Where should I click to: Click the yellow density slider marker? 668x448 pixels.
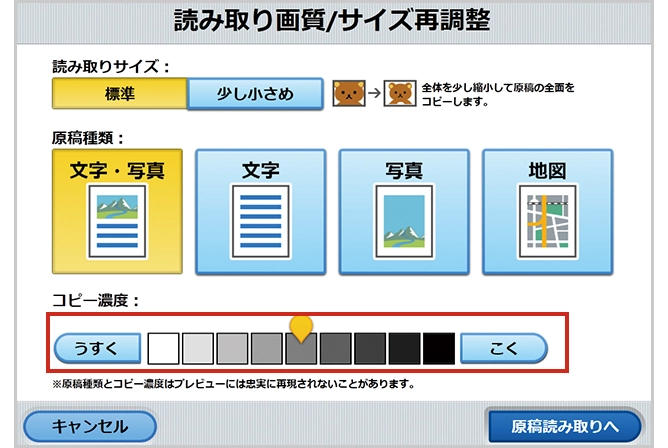pos(301,329)
